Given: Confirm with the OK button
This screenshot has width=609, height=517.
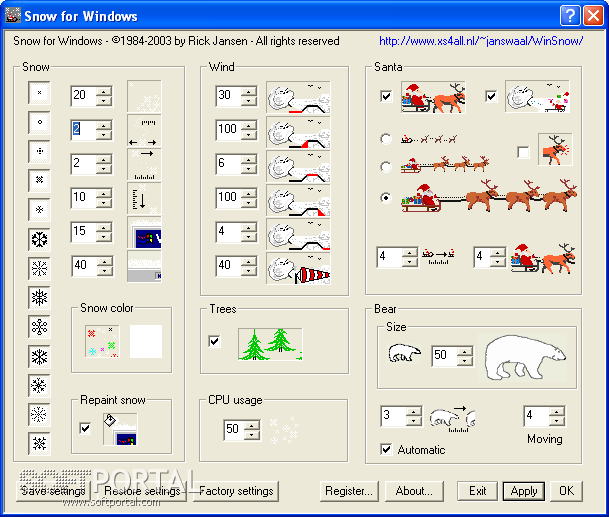Looking at the screenshot, I should 566,491.
